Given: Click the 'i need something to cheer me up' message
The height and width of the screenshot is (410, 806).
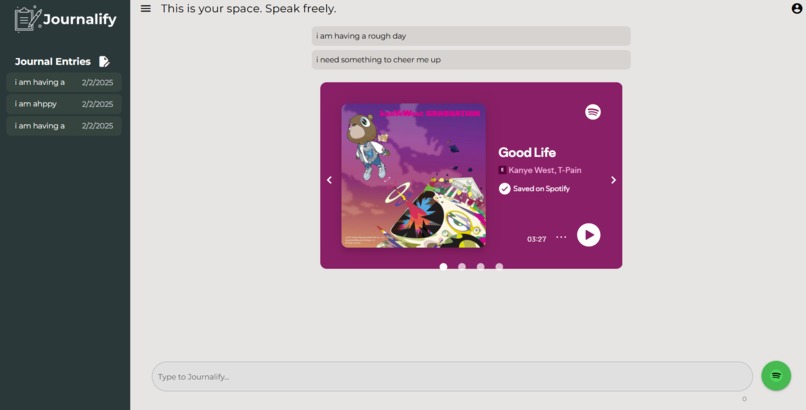Looking at the screenshot, I should coord(471,60).
